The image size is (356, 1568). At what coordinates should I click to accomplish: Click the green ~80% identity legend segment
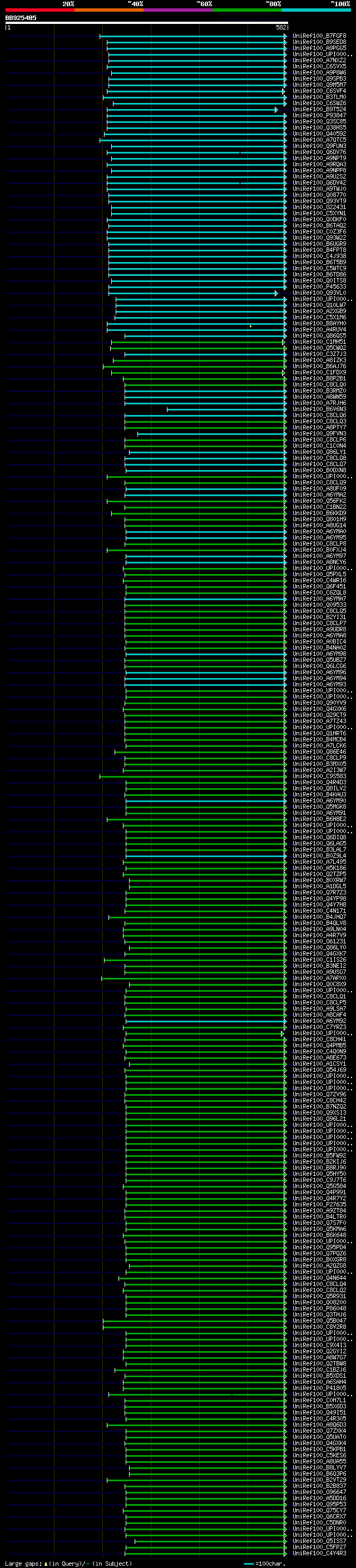(x=246, y=10)
